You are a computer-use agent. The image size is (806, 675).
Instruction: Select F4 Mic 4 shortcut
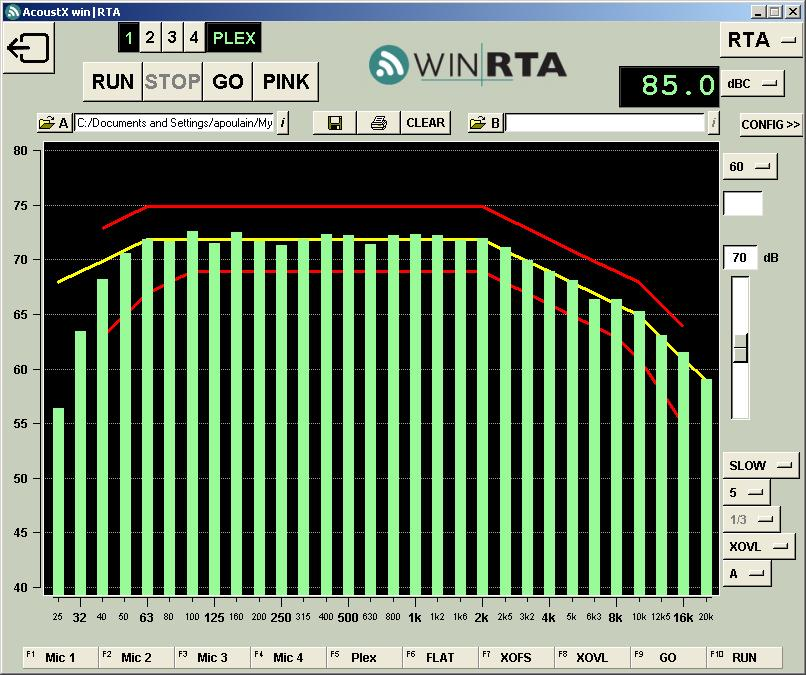click(288, 657)
